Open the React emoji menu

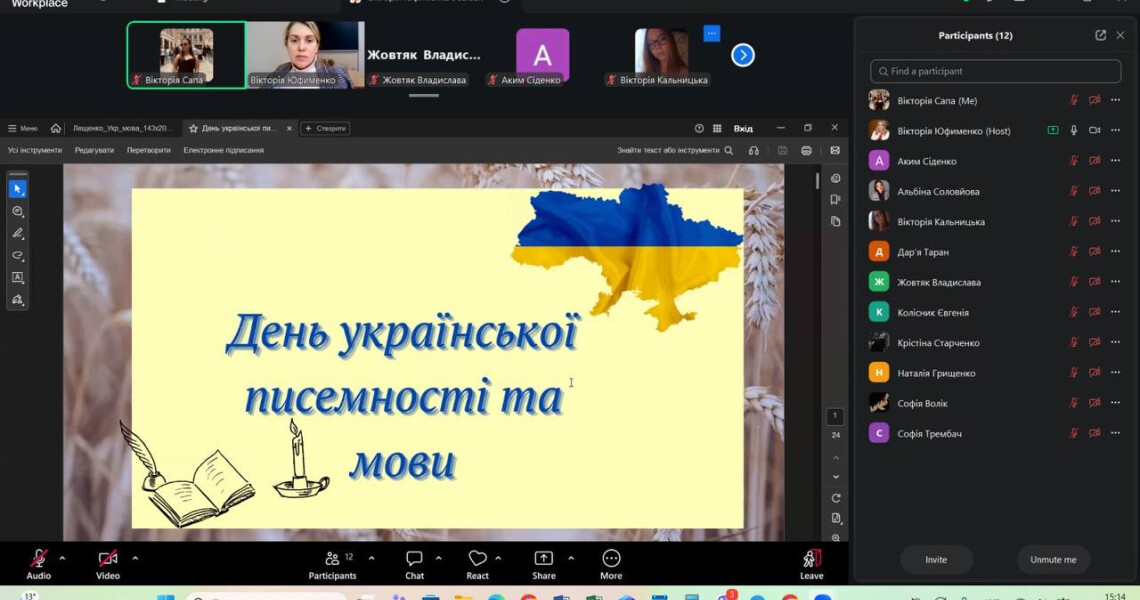tap(478, 564)
